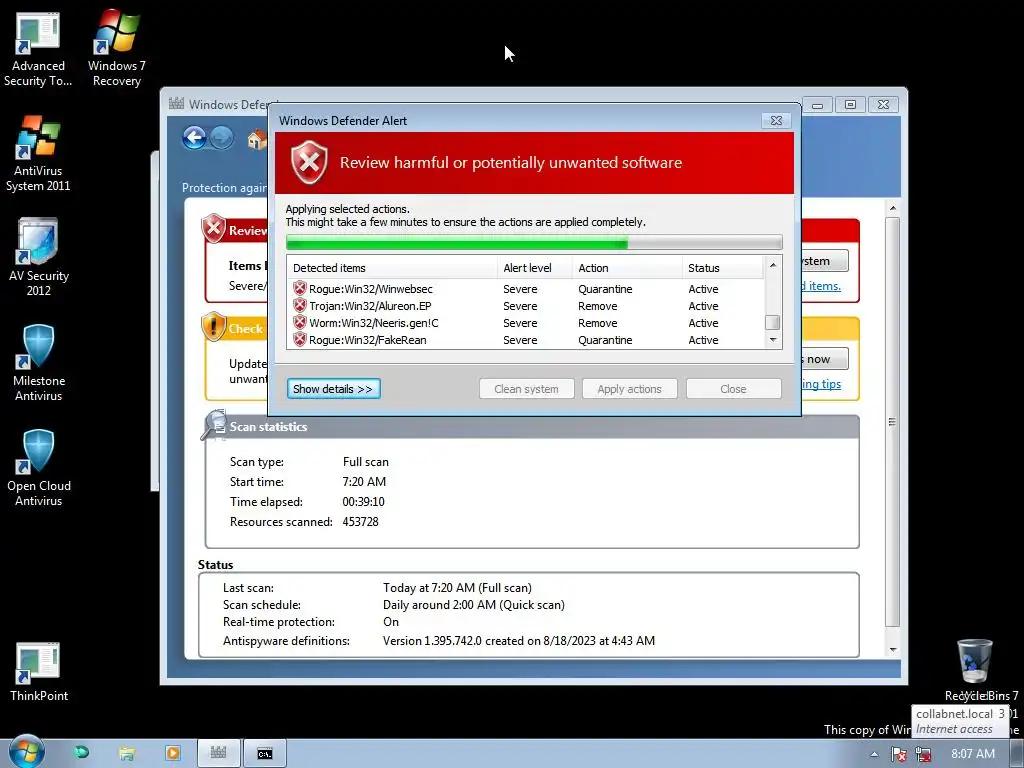The height and width of the screenshot is (768, 1024).
Task: Expand alert with Show details button
Action: [333, 389]
